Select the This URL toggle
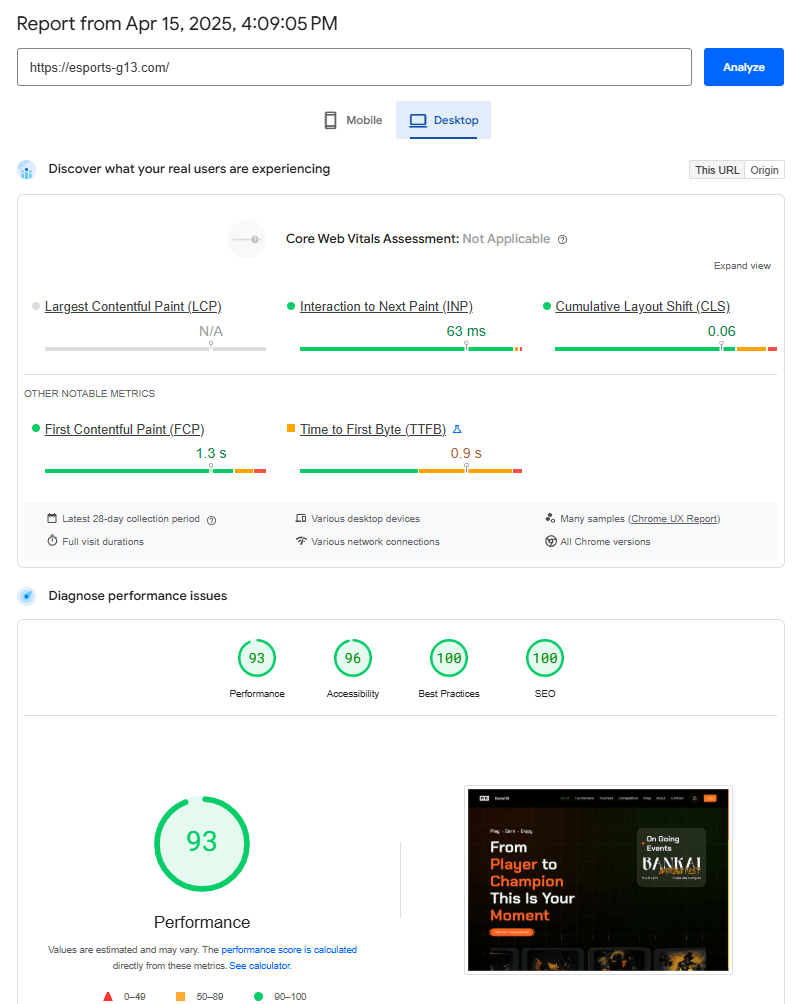This screenshot has height=1004, width=801. [x=717, y=170]
